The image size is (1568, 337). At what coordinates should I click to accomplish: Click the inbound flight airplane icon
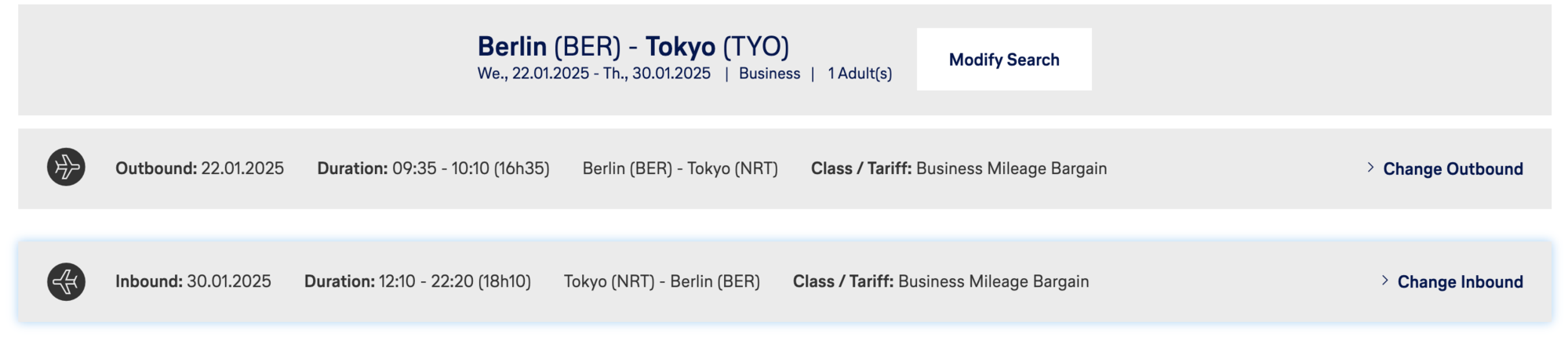click(66, 281)
